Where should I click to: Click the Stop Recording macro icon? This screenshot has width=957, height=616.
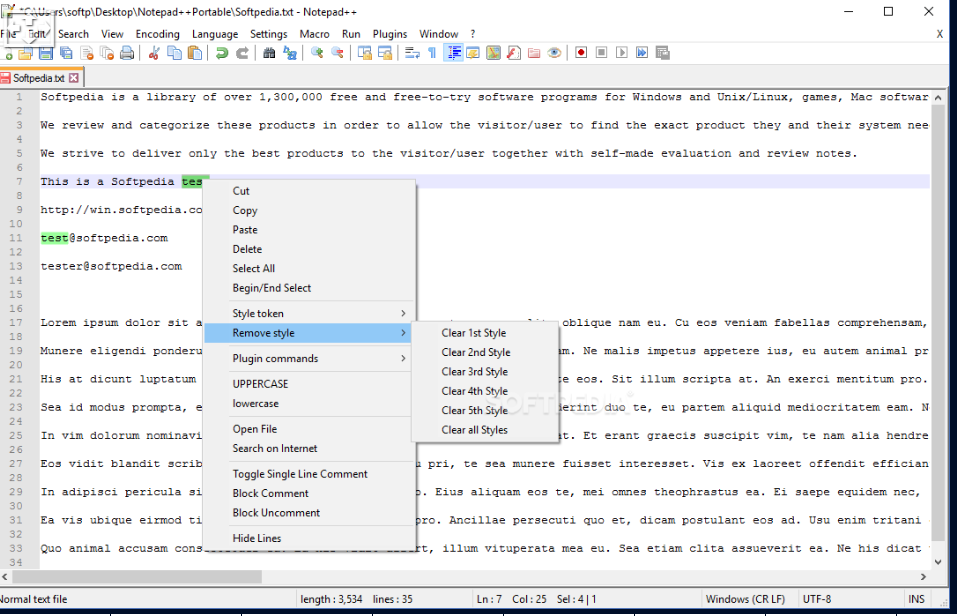pos(601,53)
